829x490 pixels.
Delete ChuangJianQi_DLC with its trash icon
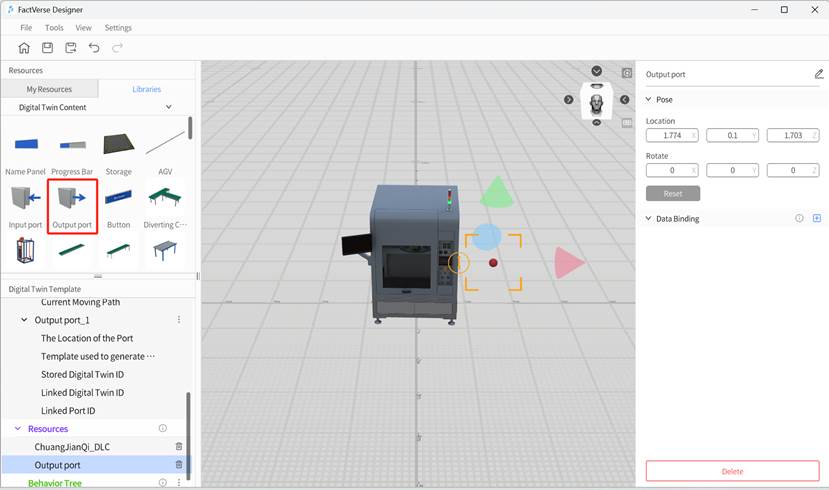coord(179,447)
